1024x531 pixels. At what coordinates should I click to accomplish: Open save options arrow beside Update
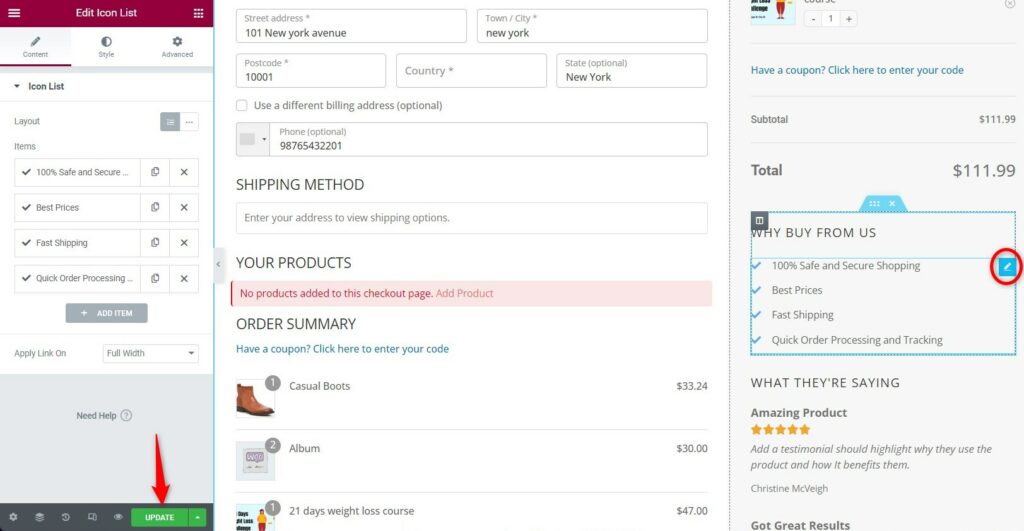[197, 517]
